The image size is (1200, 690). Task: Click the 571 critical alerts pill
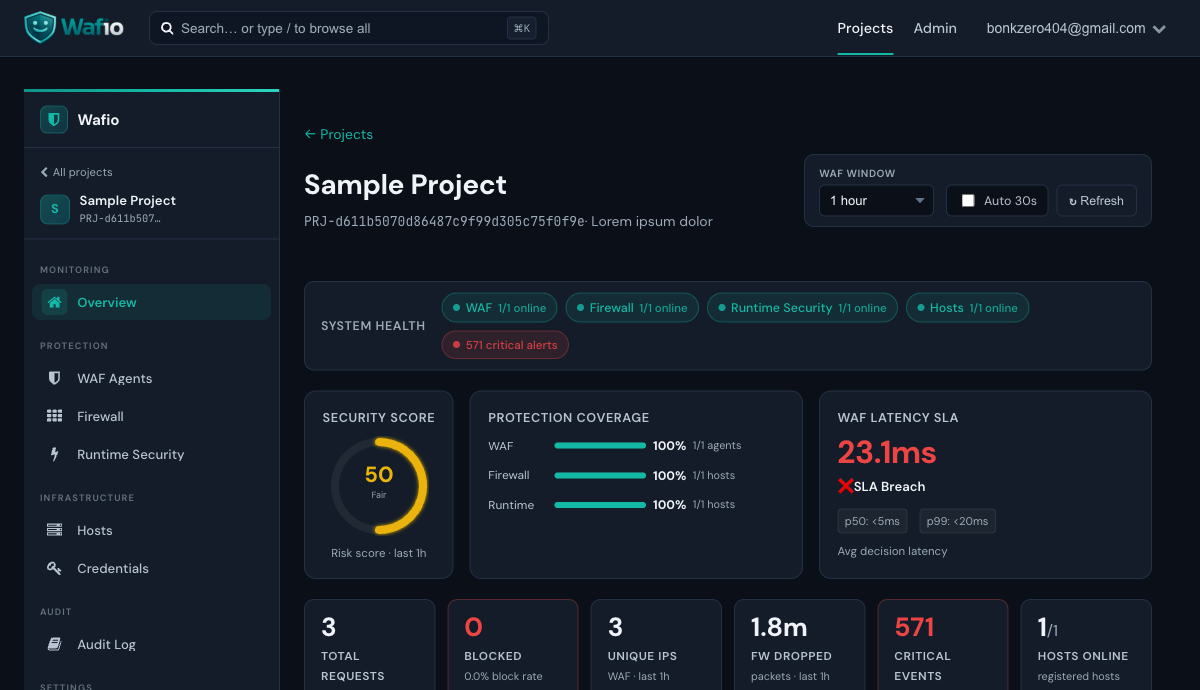(505, 345)
